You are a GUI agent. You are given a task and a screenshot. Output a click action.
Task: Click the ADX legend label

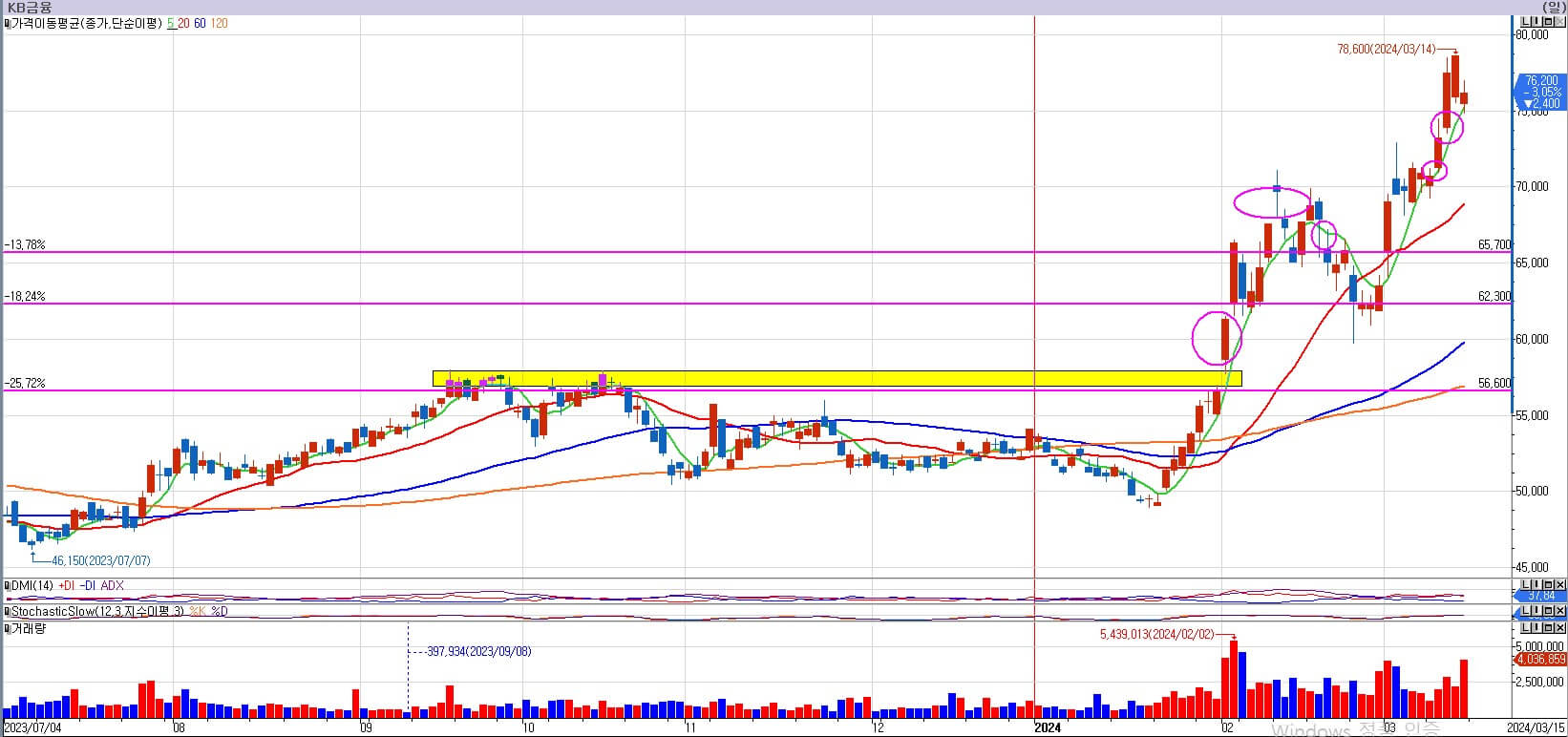coord(113,585)
